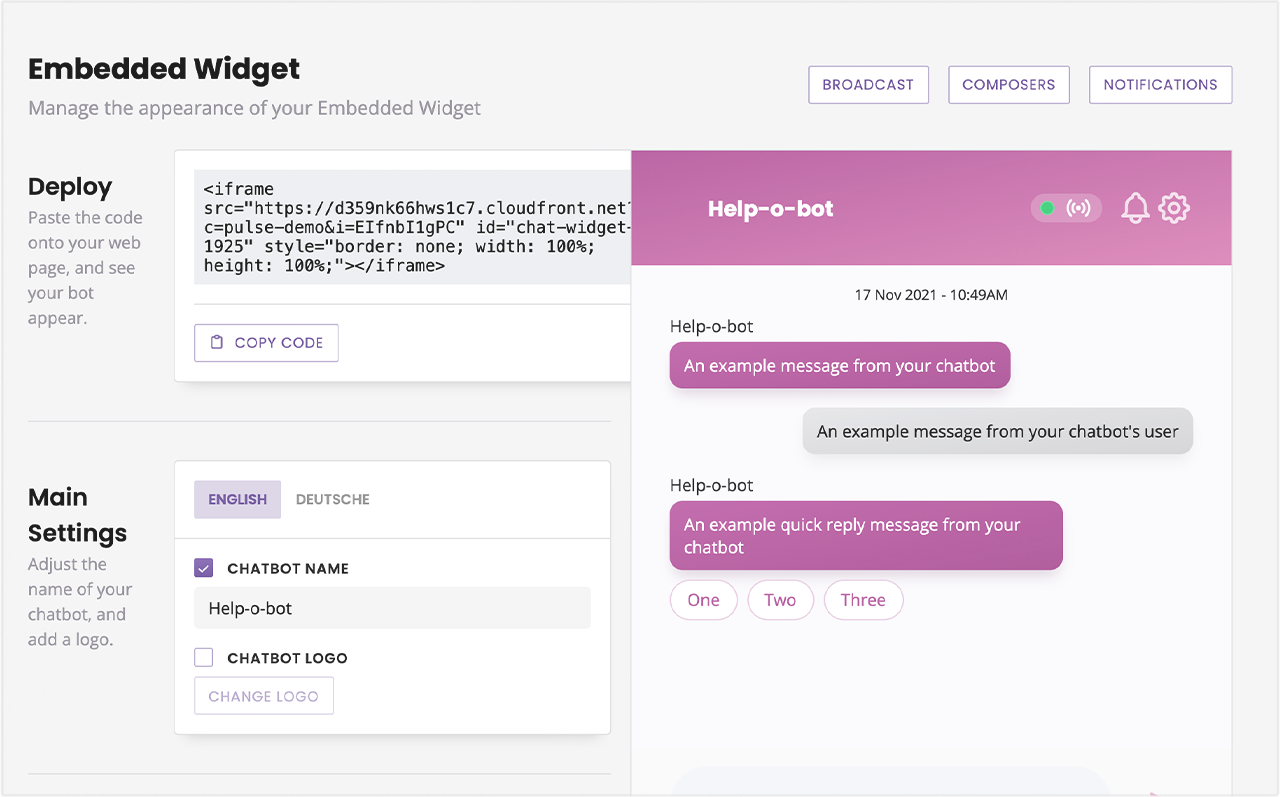Select quick reply option One
This screenshot has width=1280, height=797.
click(703, 600)
